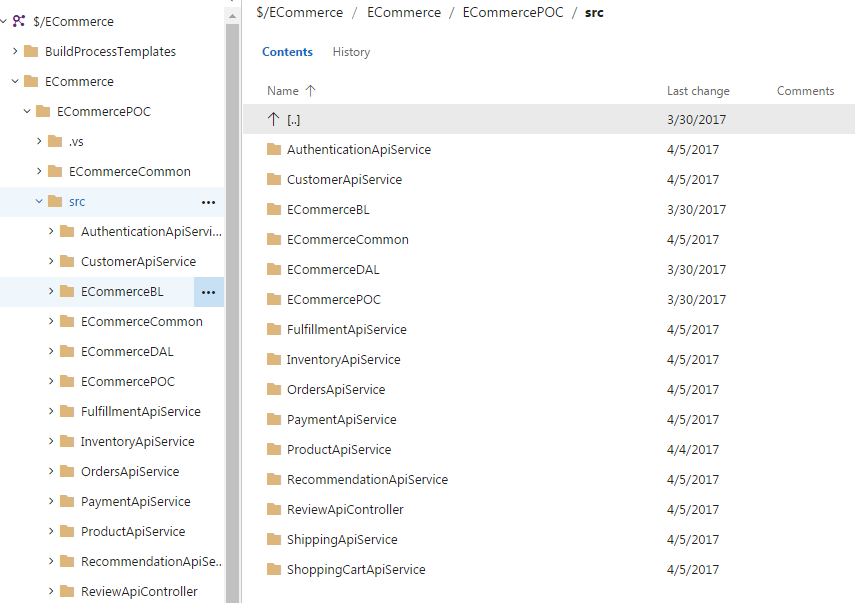
Task: Click the folder icon beside RecommendationApiService
Action: click(x=273, y=479)
